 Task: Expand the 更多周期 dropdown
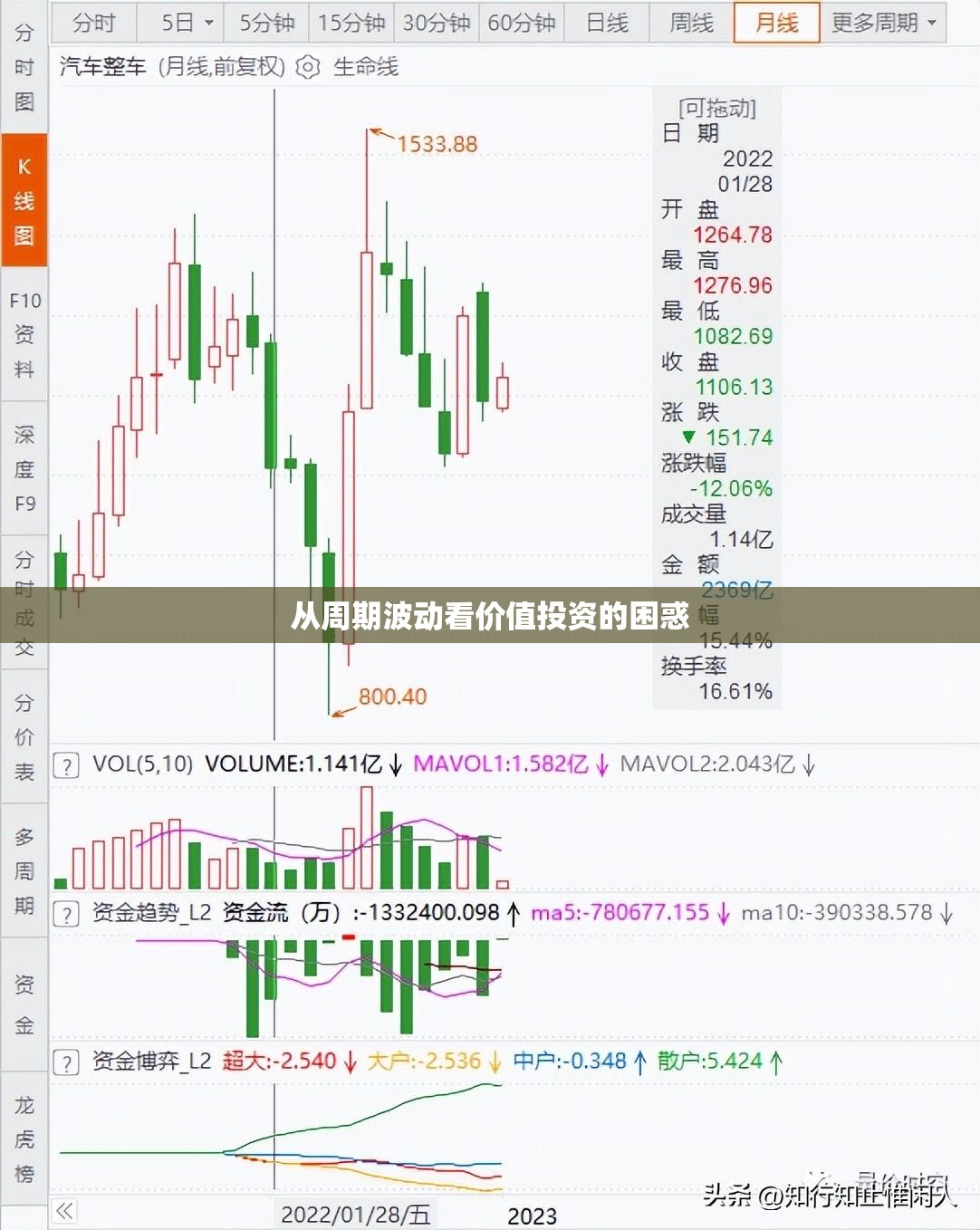(883, 23)
